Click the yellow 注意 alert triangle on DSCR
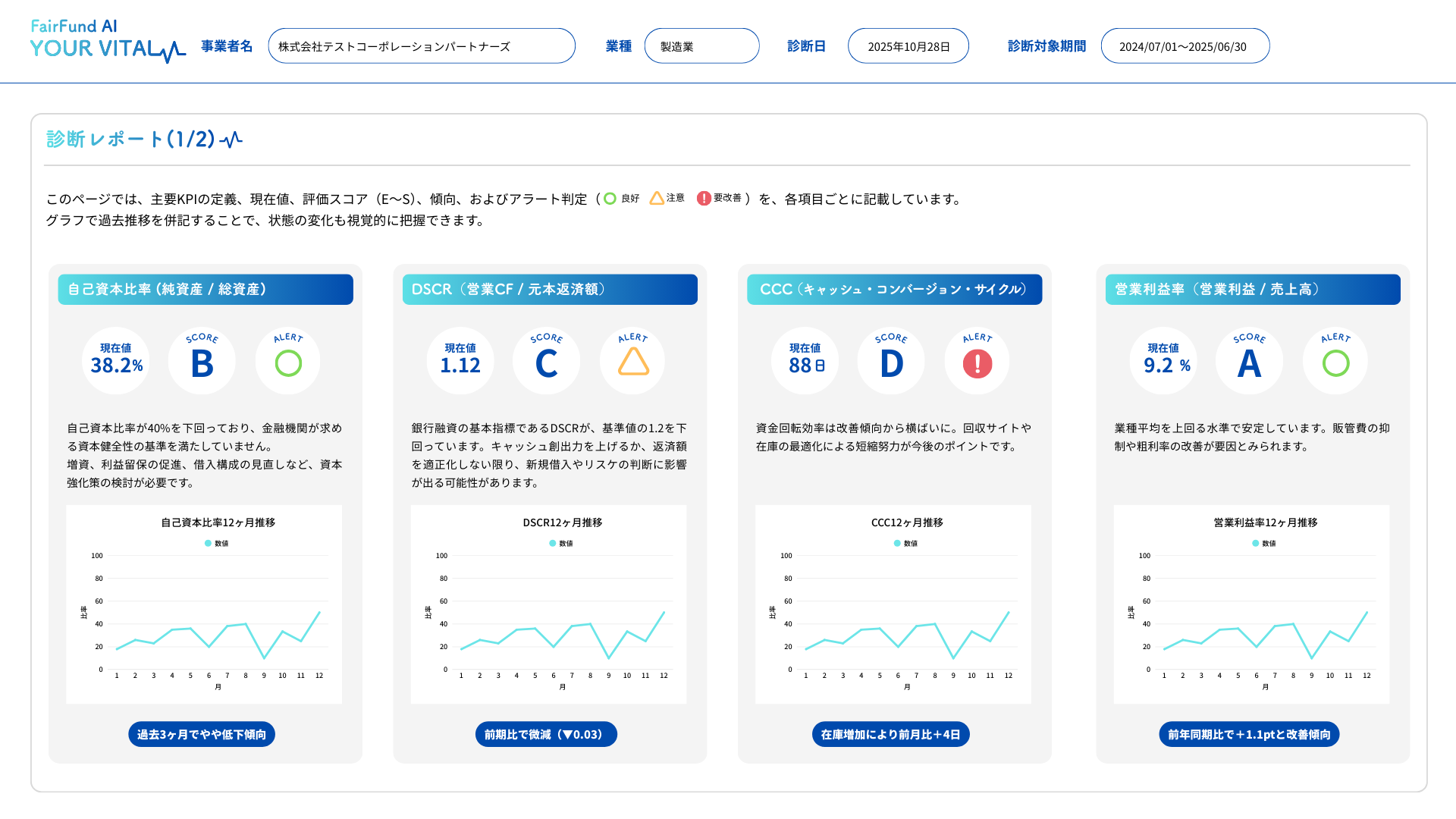The image size is (1456, 819). [632, 361]
